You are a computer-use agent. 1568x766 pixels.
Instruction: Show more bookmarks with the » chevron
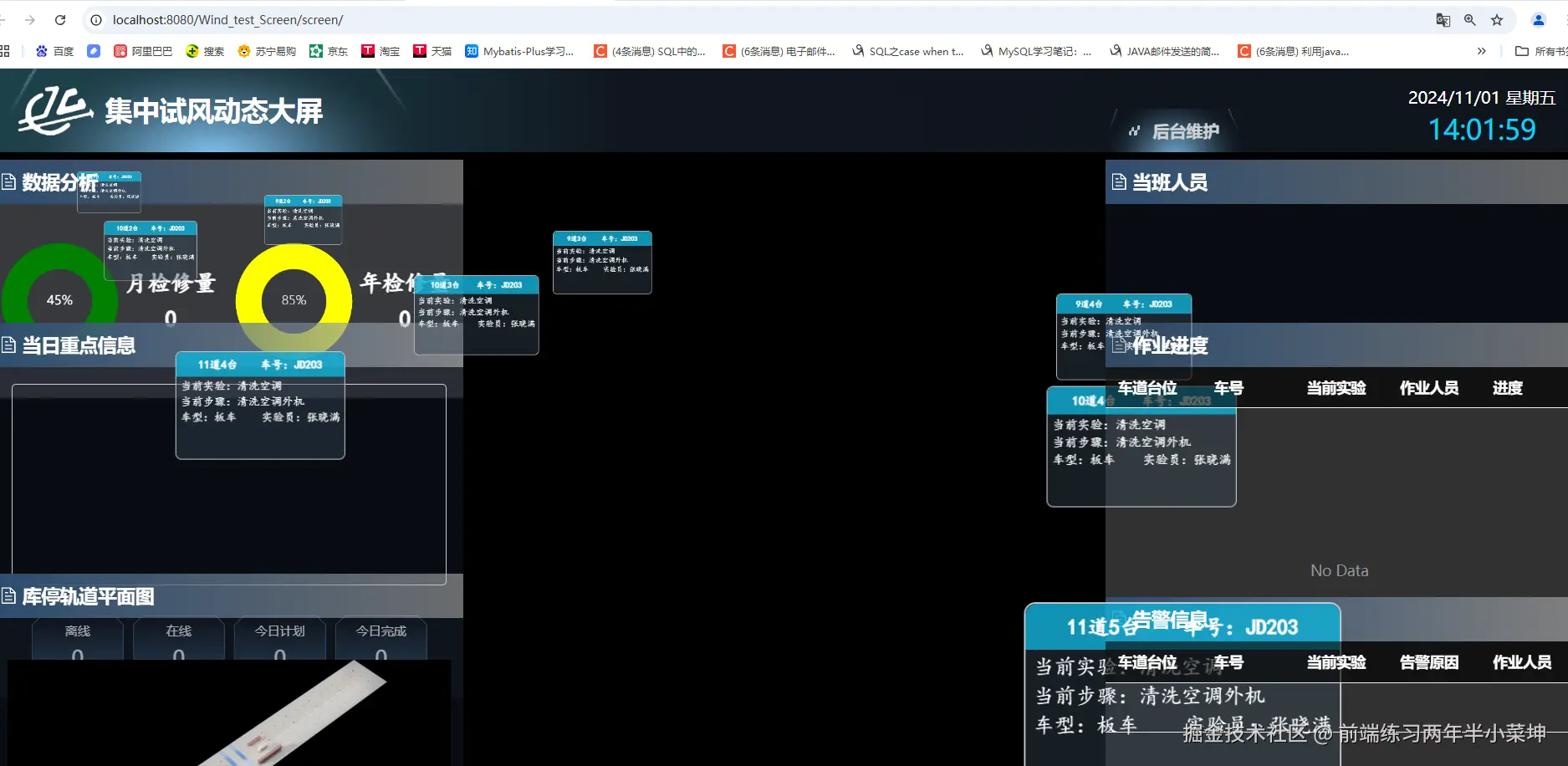click(1481, 51)
